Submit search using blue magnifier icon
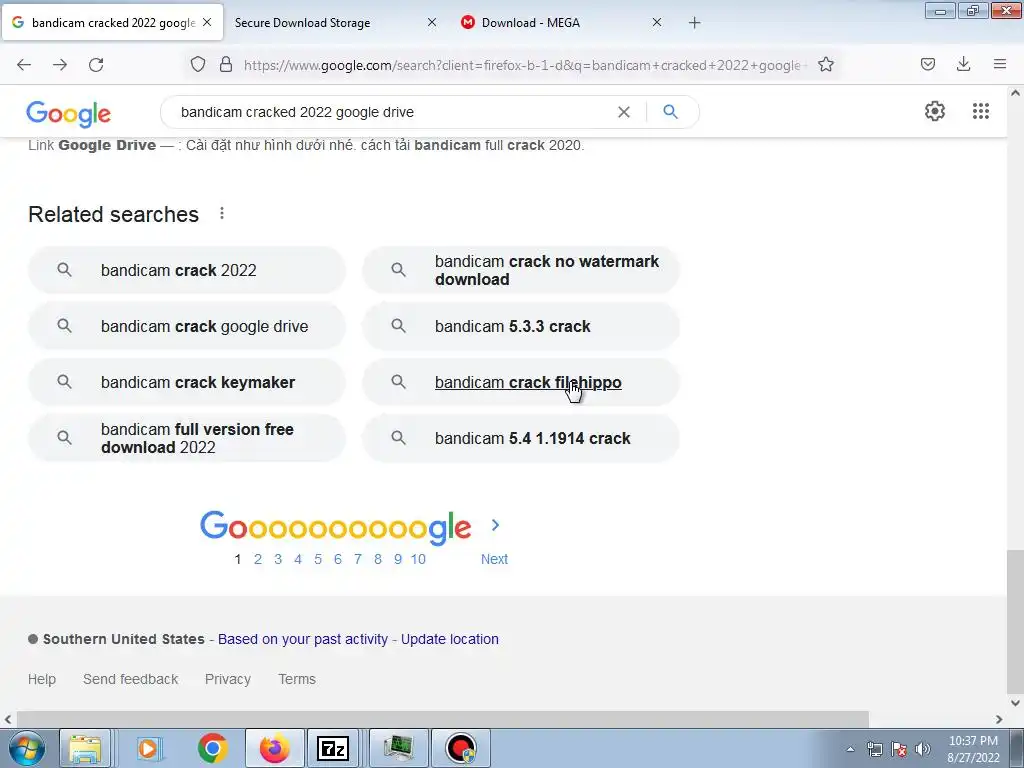This screenshot has width=1024, height=768. pos(670,112)
